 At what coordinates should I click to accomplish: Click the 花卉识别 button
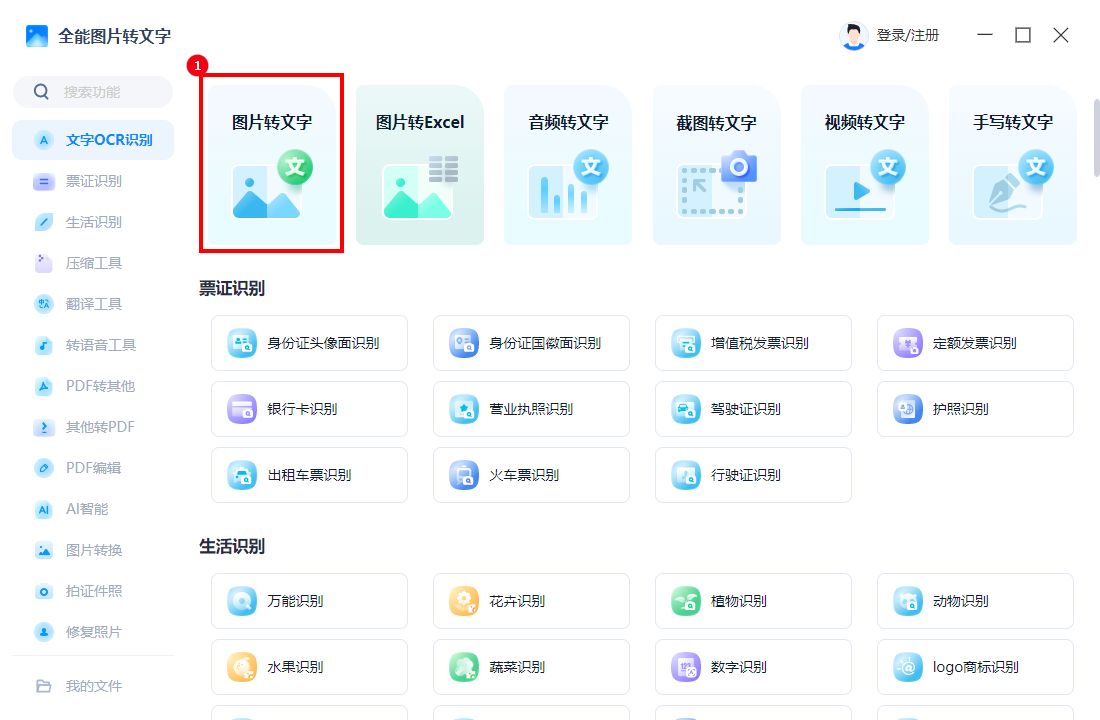[531, 601]
